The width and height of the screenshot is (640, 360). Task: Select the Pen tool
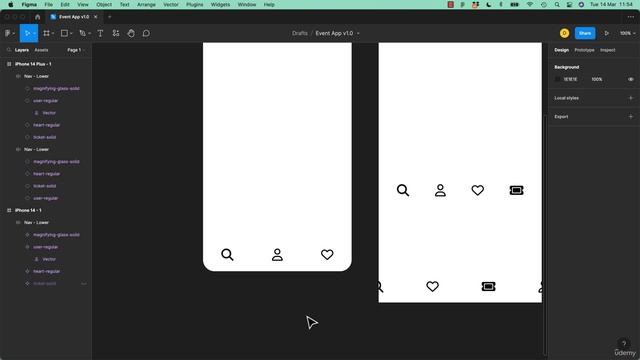tap(82, 33)
